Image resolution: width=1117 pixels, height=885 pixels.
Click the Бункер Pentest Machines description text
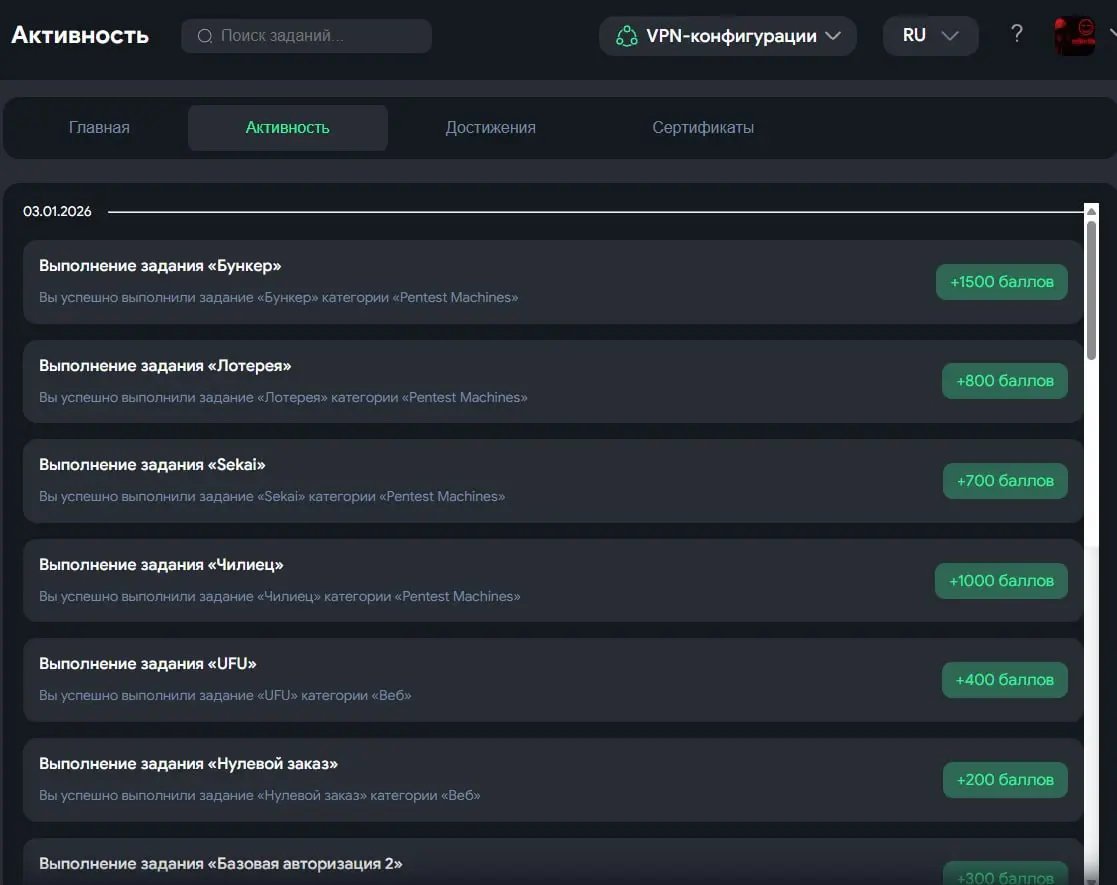[279, 297]
